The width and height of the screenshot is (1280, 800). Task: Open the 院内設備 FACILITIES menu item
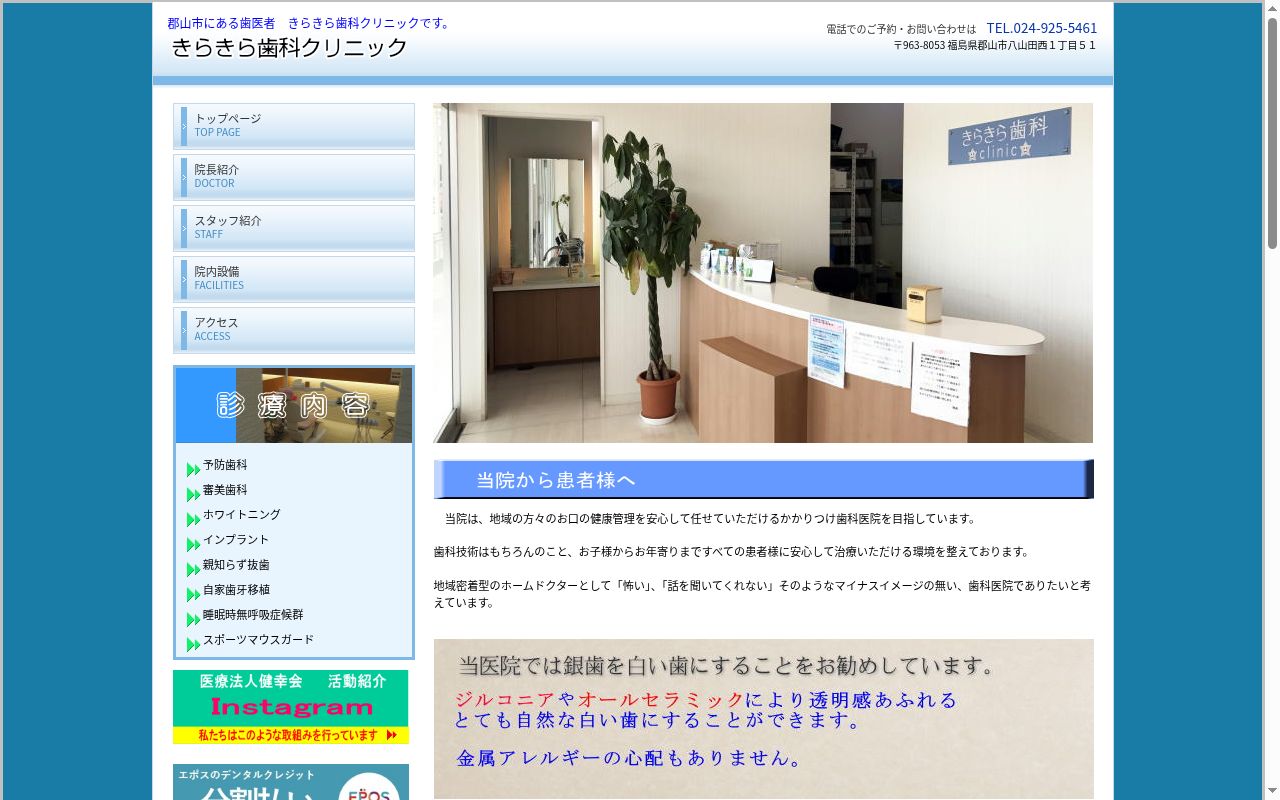294,279
